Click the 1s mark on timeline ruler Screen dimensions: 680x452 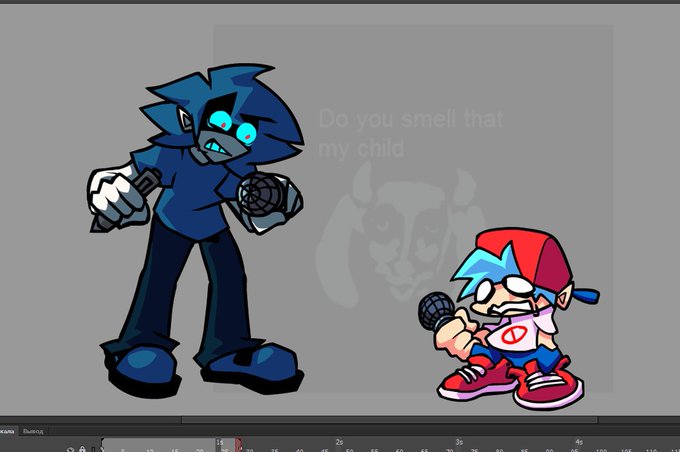click(219, 442)
